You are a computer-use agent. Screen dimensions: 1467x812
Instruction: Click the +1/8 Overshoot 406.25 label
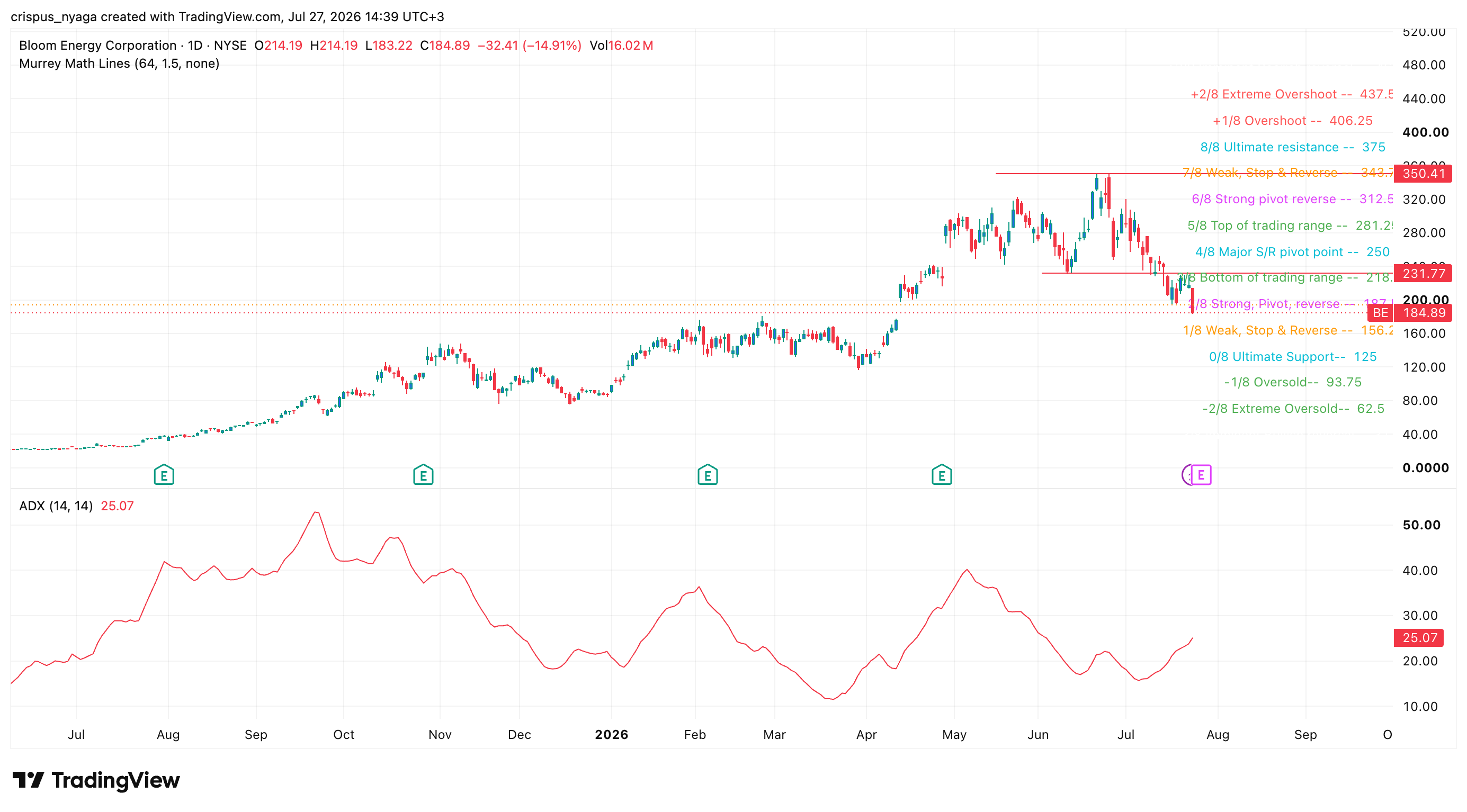[1292, 121]
